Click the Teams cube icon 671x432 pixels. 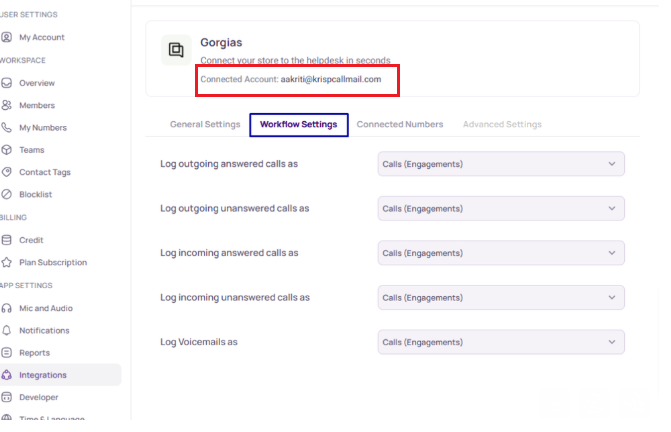coord(6,150)
